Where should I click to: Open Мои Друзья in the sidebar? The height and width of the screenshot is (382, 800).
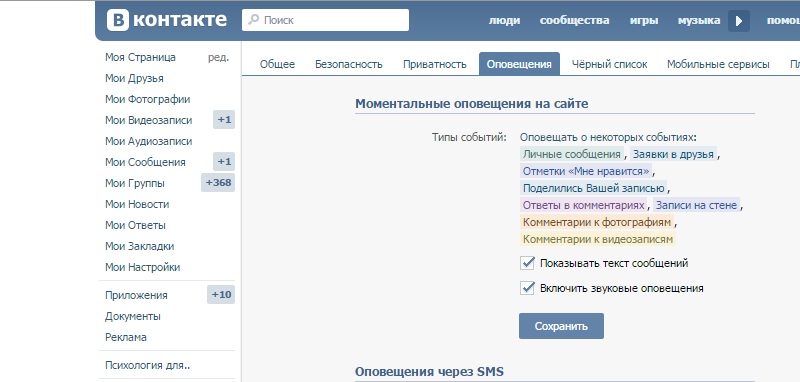pyautogui.click(x=134, y=78)
